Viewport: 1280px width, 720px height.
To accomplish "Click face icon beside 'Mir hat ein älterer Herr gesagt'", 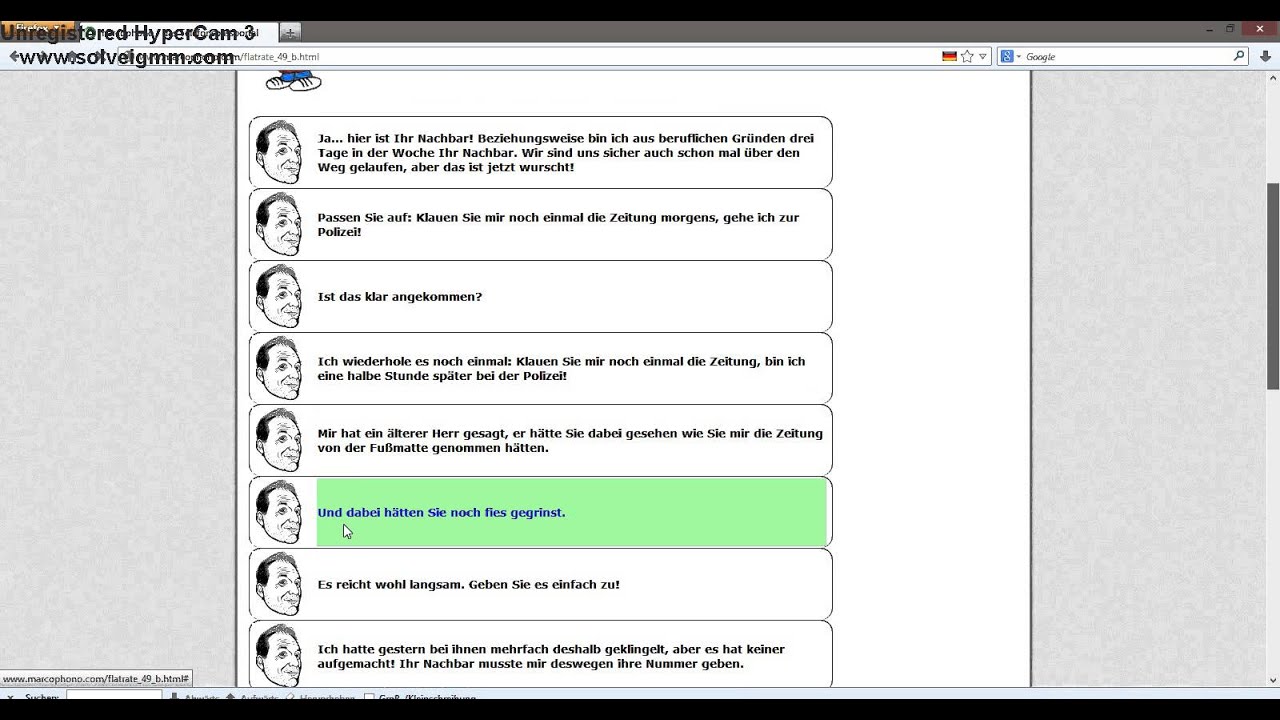I will click(x=279, y=440).
